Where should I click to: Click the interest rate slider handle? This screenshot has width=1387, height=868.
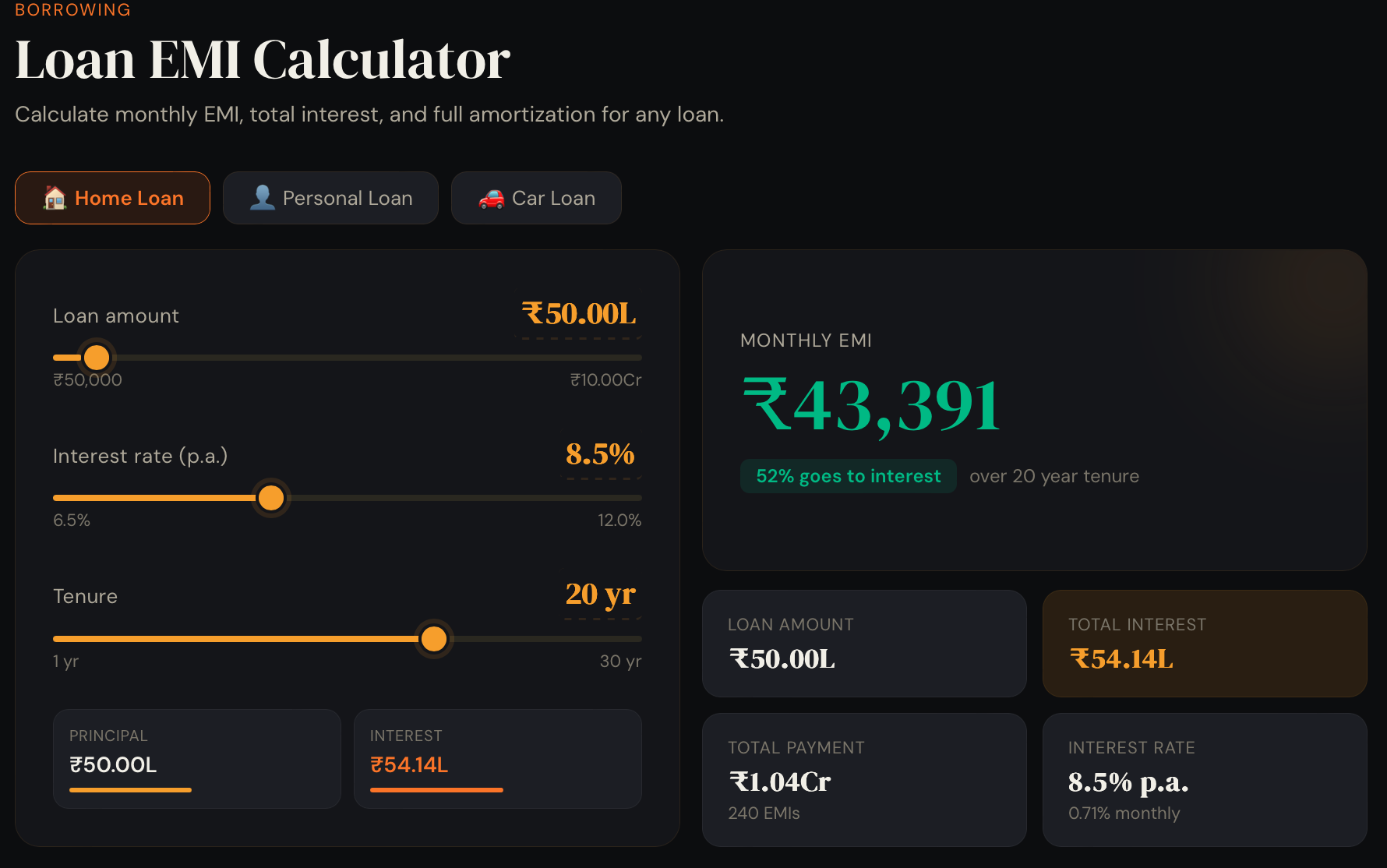270,497
